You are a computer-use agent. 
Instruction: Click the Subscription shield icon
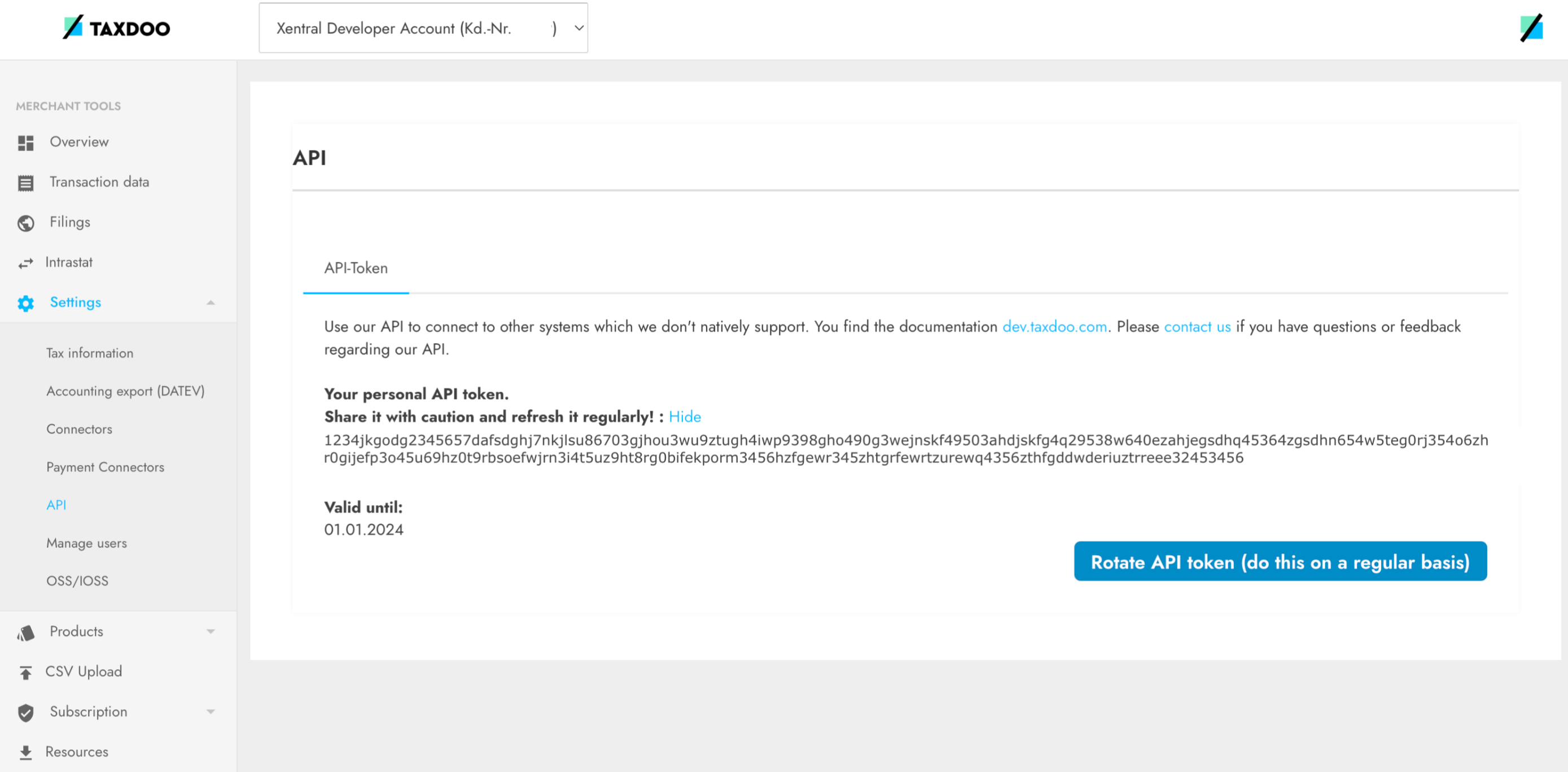[25, 712]
